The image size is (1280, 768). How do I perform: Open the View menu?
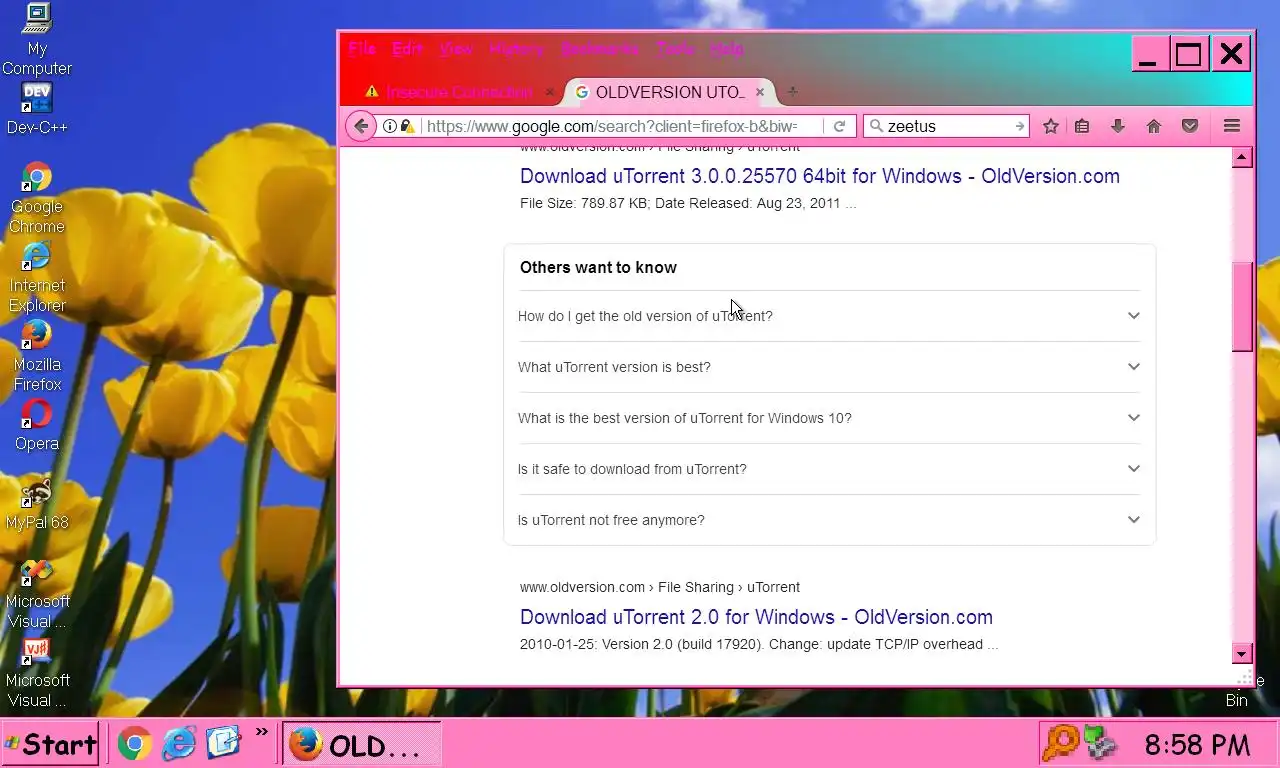point(456,49)
